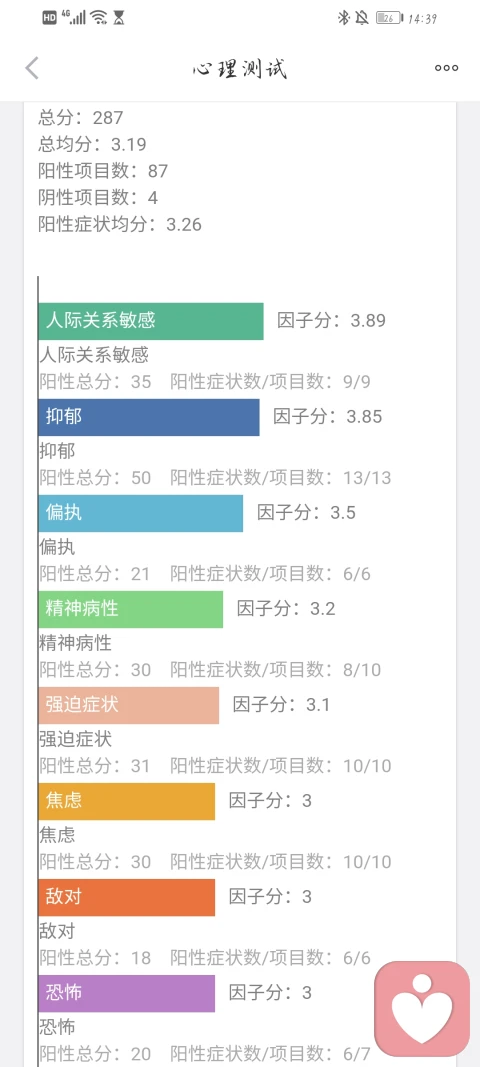Tap the back arrow icon
Image resolution: width=480 pixels, height=1067 pixels.
(x=32, y=68)
